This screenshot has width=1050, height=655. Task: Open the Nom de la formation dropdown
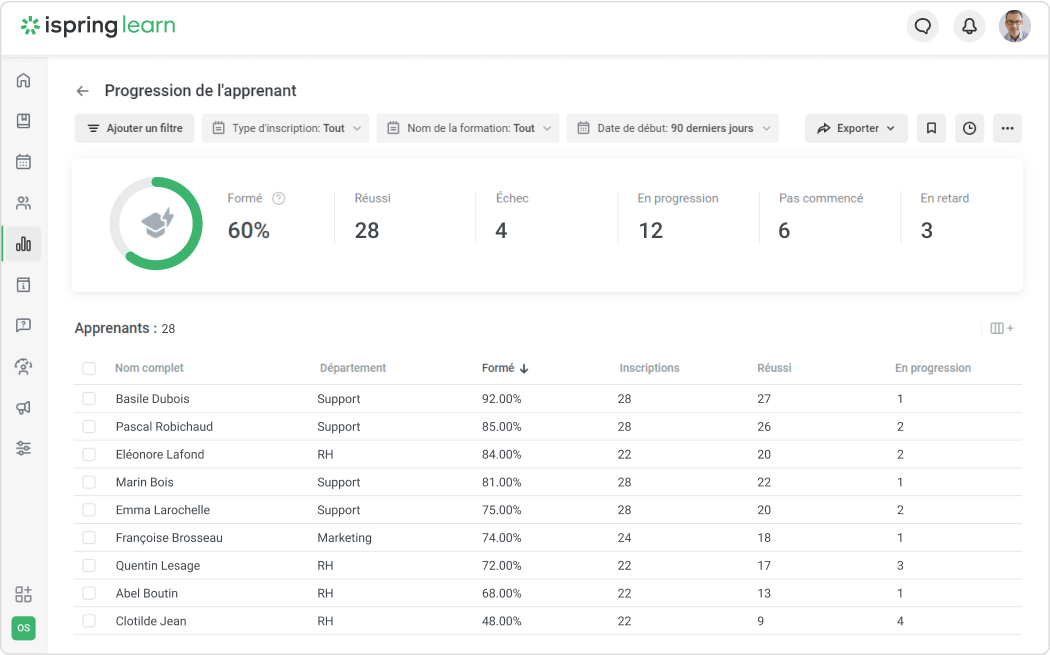coord(467,128)
